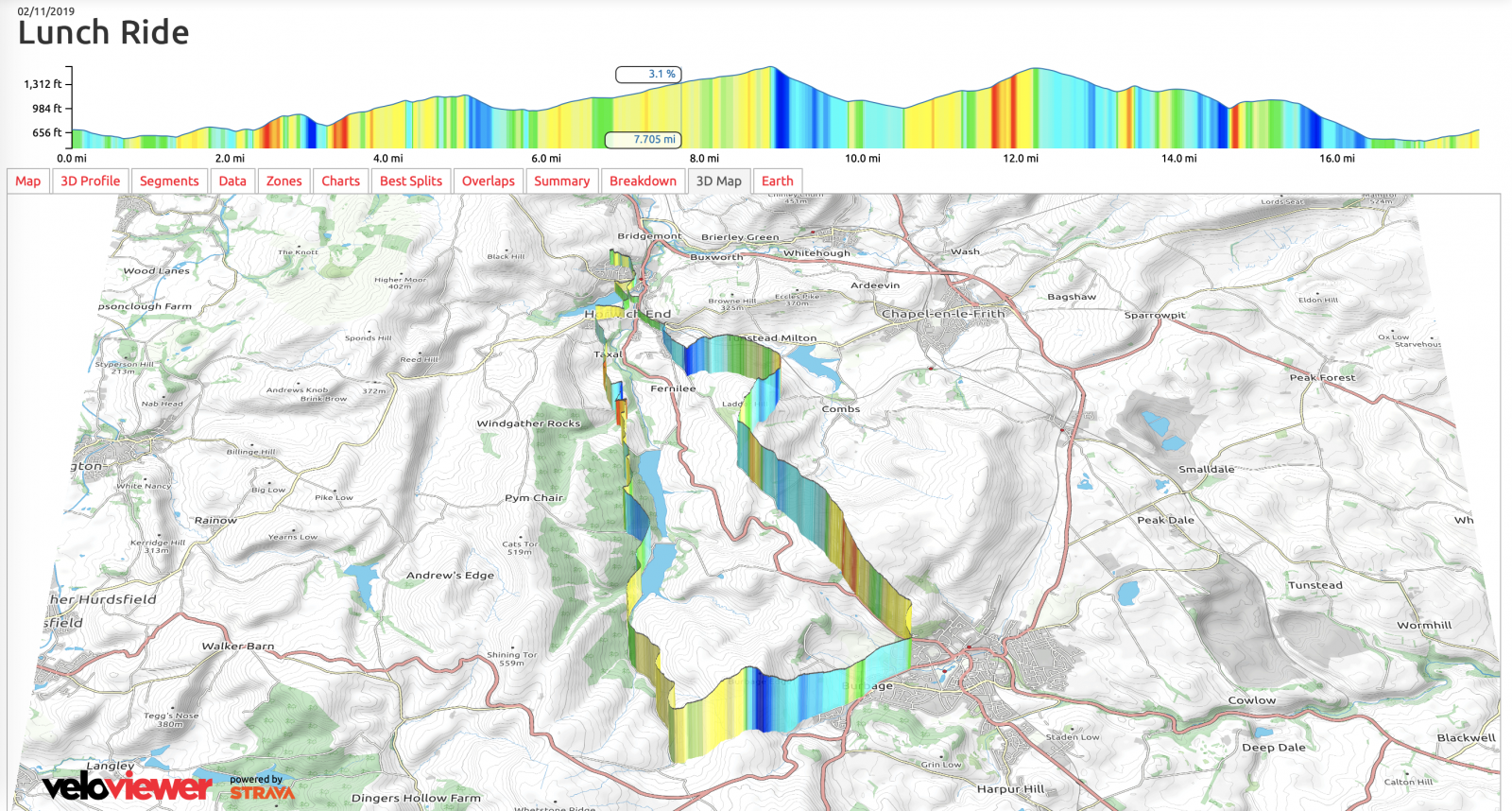Click the Andrew's Edge map label
Viewport: 1512px width, 811px height.
pyautogui.click(x=450, y=576)
